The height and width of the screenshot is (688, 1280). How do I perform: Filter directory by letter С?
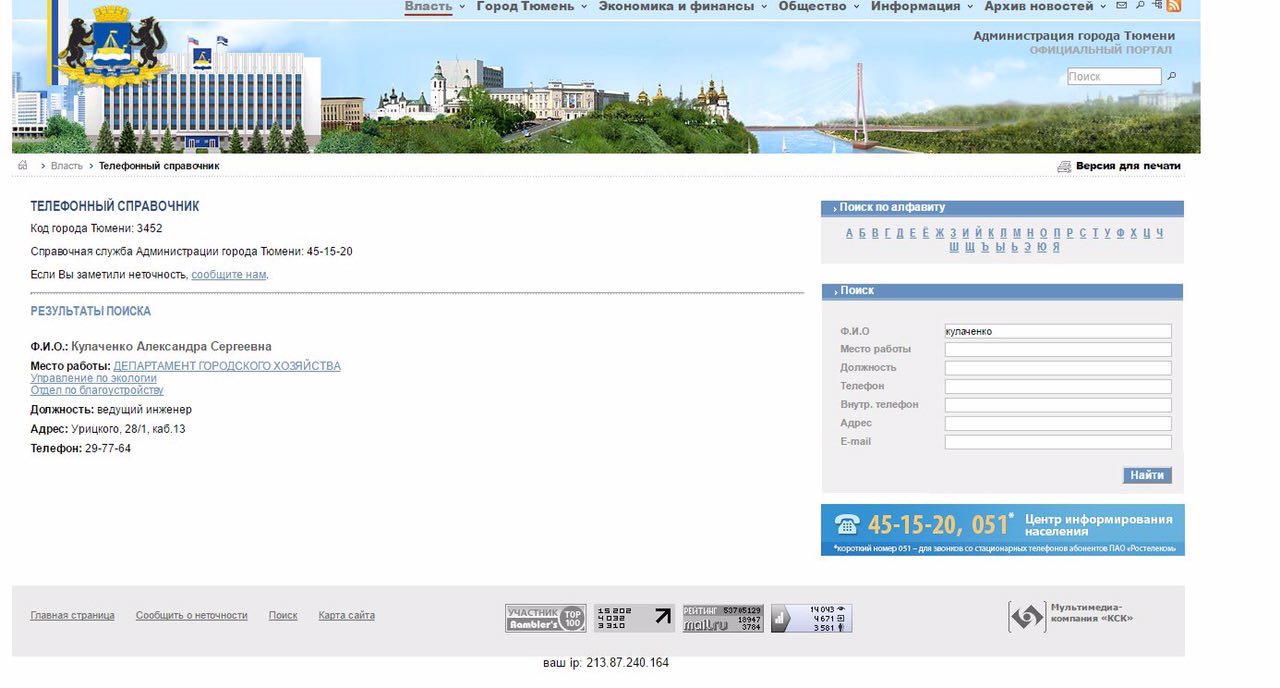click(1083, 233)
